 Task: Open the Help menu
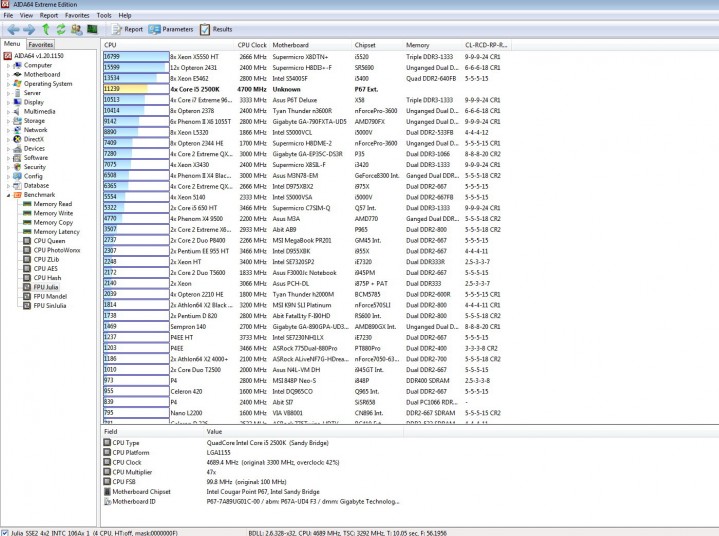[125, 15]
